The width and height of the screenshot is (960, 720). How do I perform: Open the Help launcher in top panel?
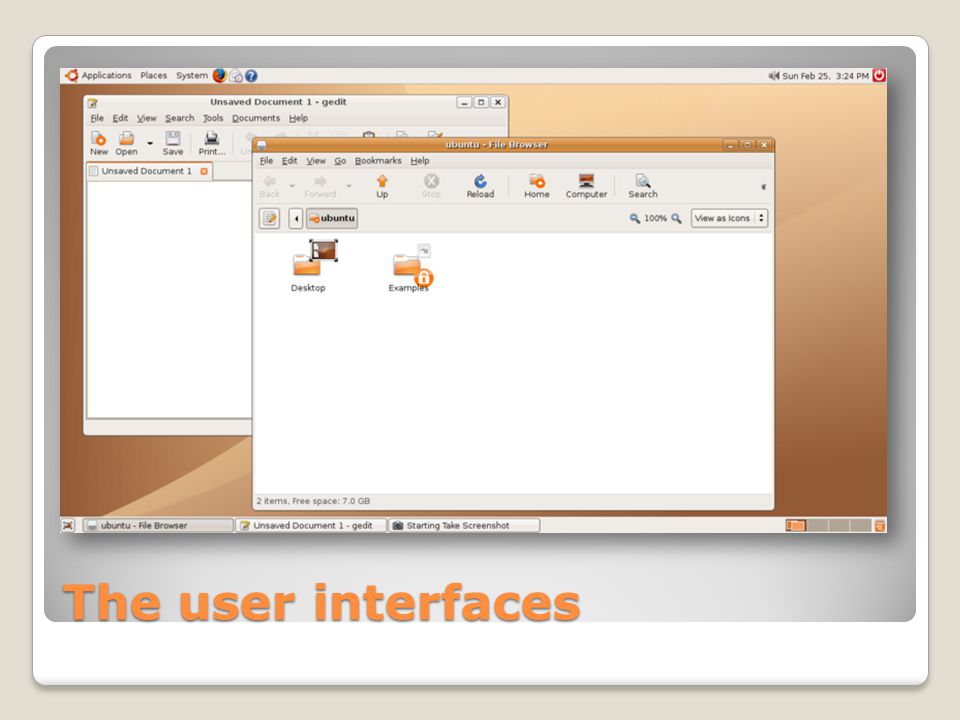click(x=251, y=76)
